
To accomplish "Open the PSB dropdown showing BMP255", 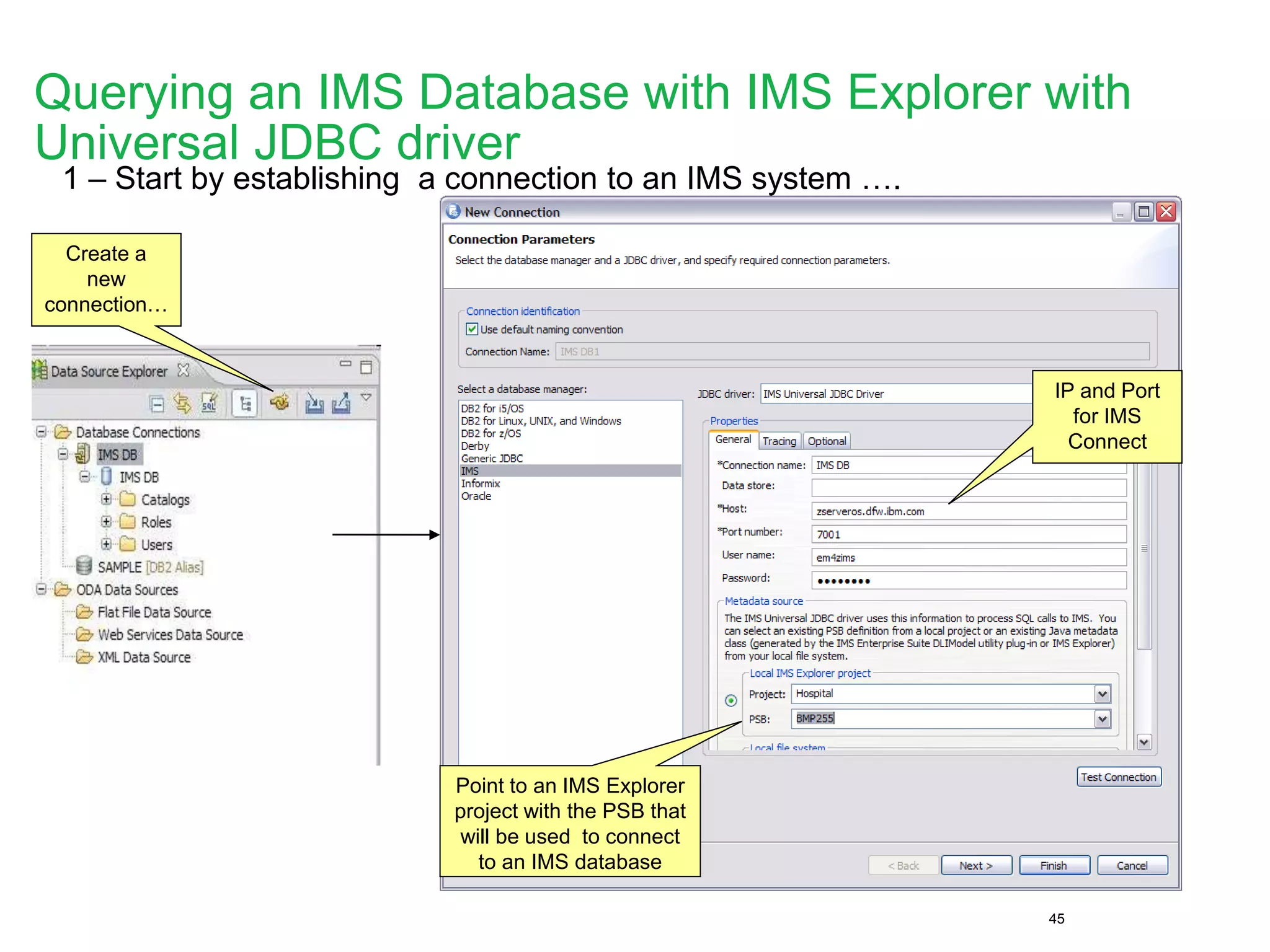I will click(x=1102, y=719).
